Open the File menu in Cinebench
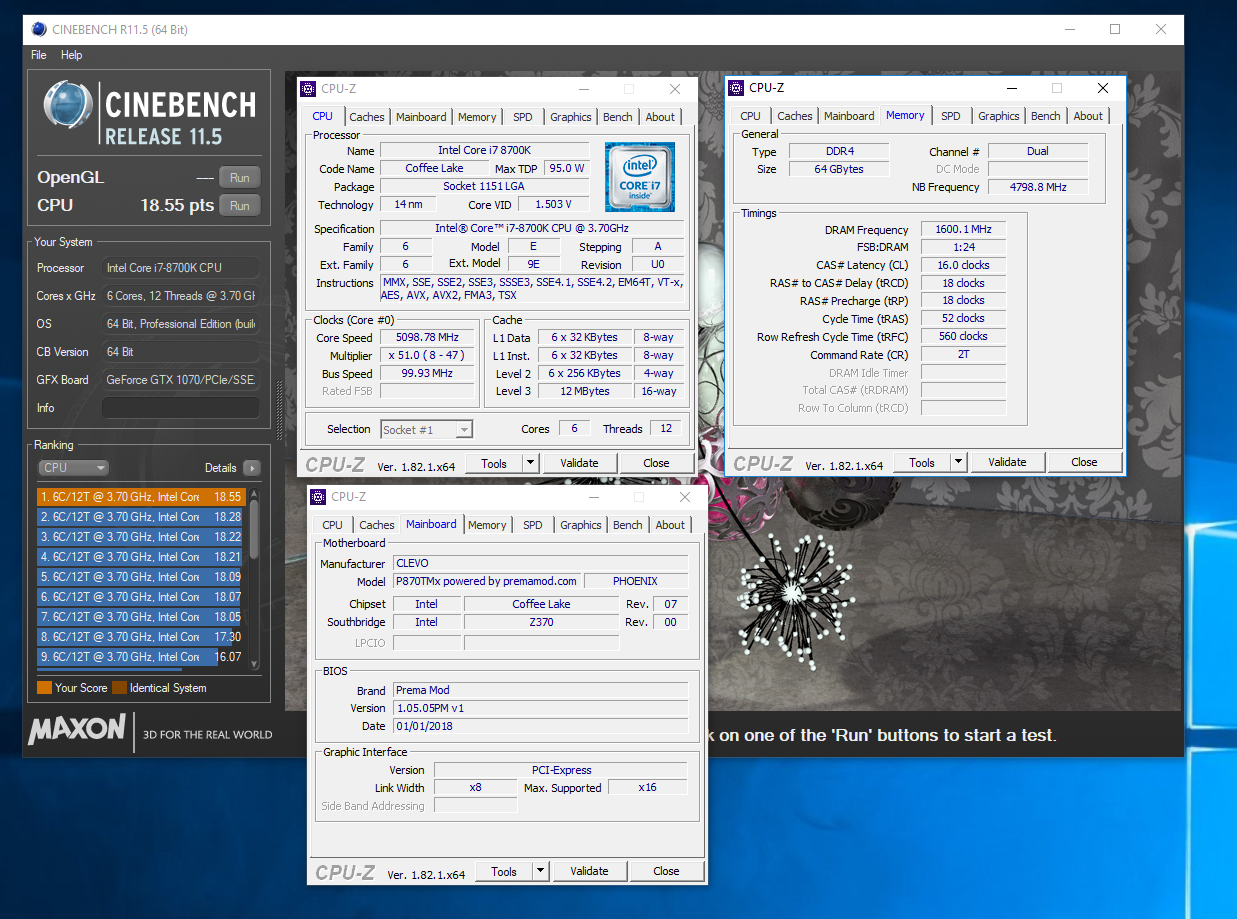Viewport: 1237px width, 919px height. (x=39, y=55)
